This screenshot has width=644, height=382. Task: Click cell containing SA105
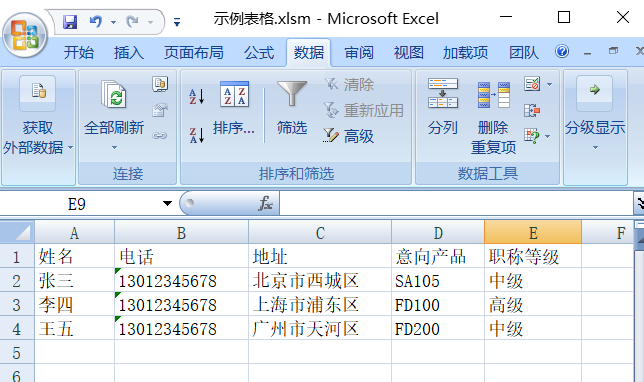438,281
